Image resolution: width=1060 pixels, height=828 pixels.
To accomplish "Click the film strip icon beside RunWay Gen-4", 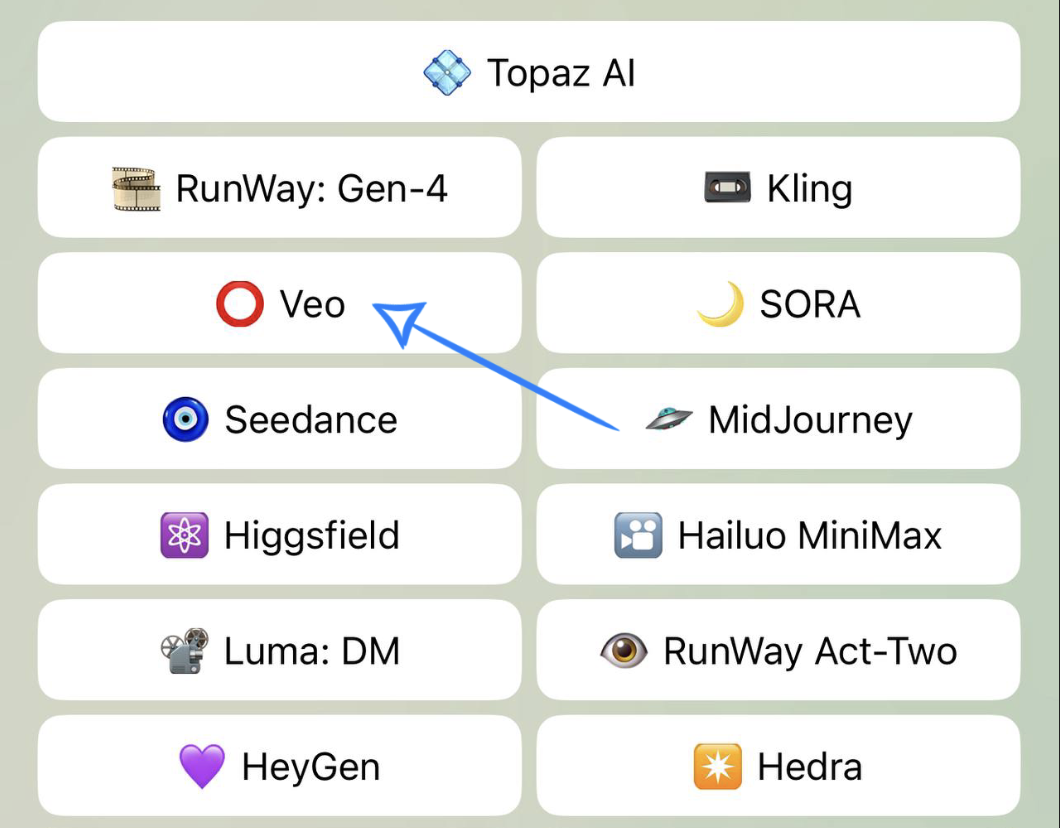I will pyautogui.click(x=136, y=188).
